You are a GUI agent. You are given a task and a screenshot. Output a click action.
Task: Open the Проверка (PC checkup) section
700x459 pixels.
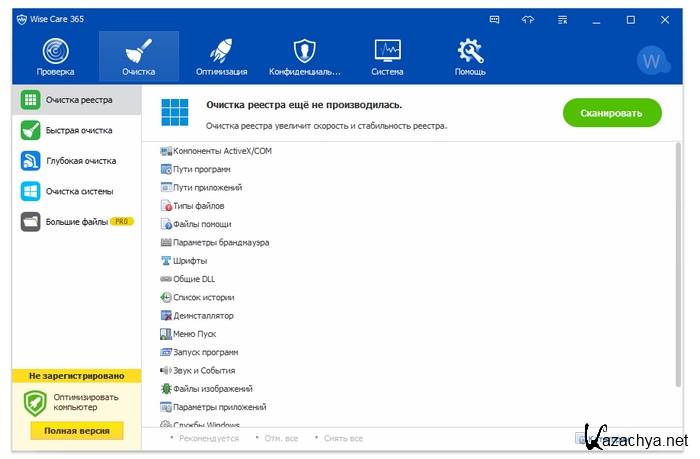pyautogui.click(x=56, y=57)
